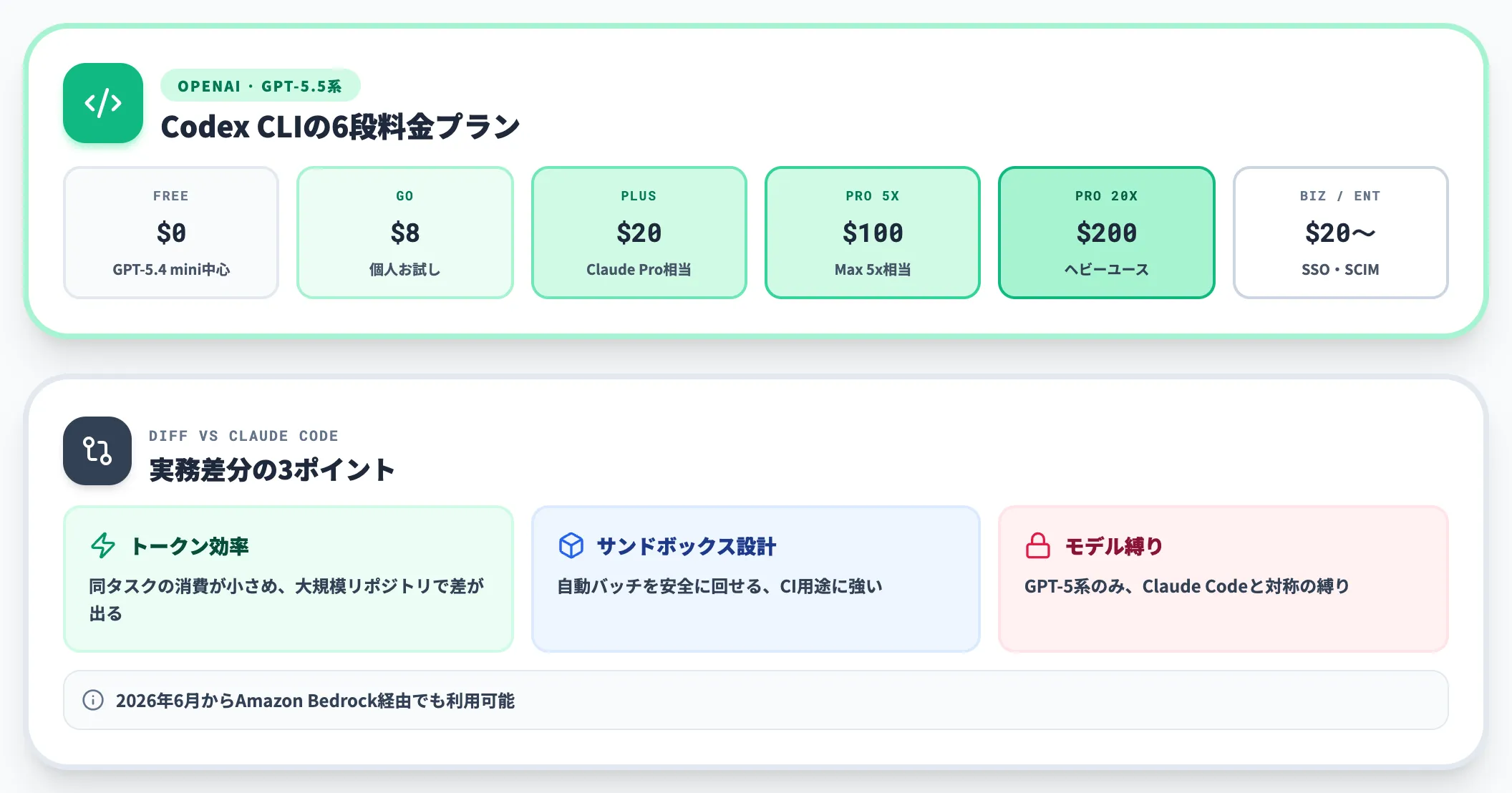Click the green code brackets icon
1512x793 pixels.
point(103,103)
